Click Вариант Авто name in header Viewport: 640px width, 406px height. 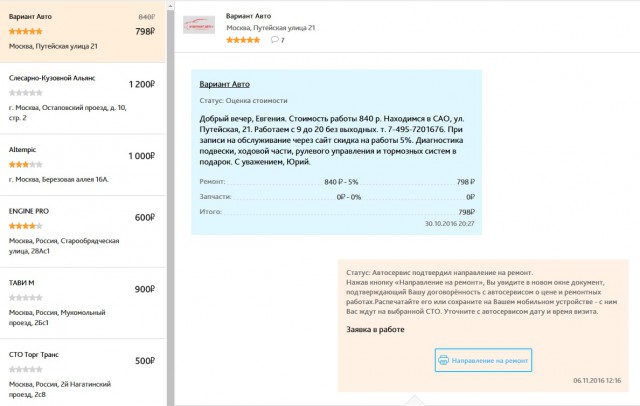tap(249, 16)
